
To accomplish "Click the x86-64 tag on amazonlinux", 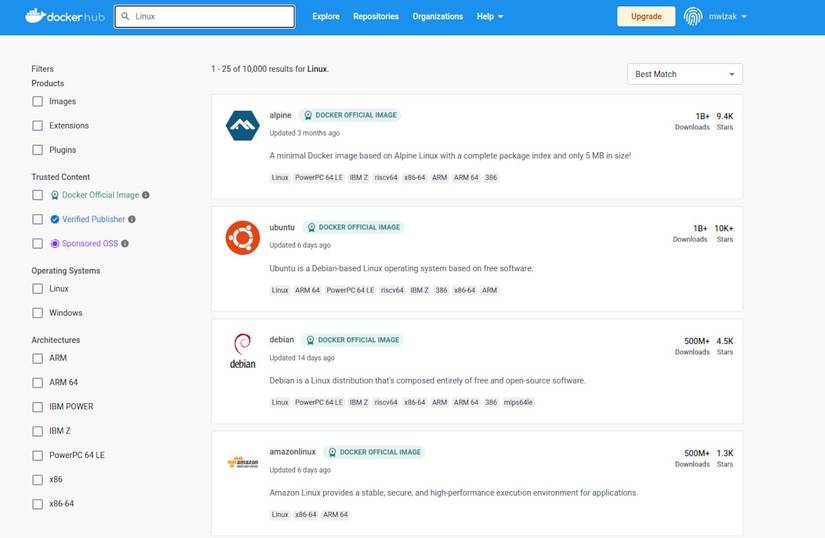I will [x=306, y=514].
